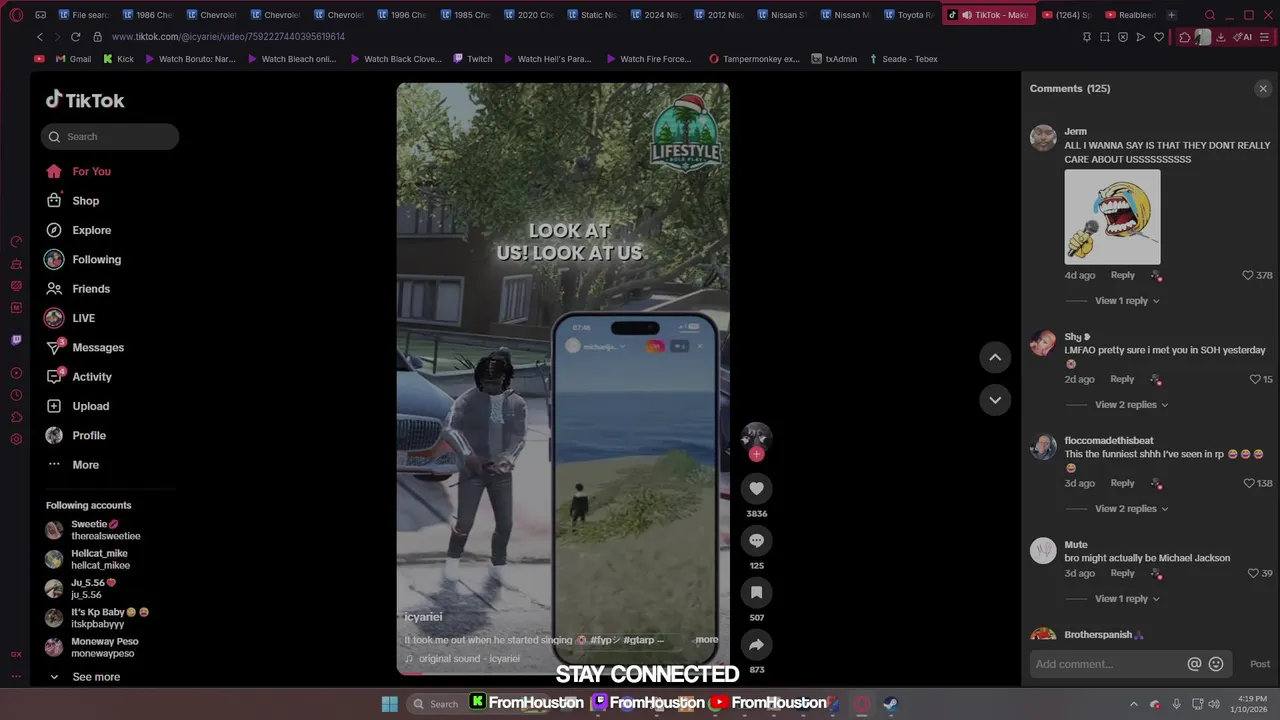This screenshot has height=720, width=1280.
Task: Follow creator via red plus badge
Action: click(756, 454)
